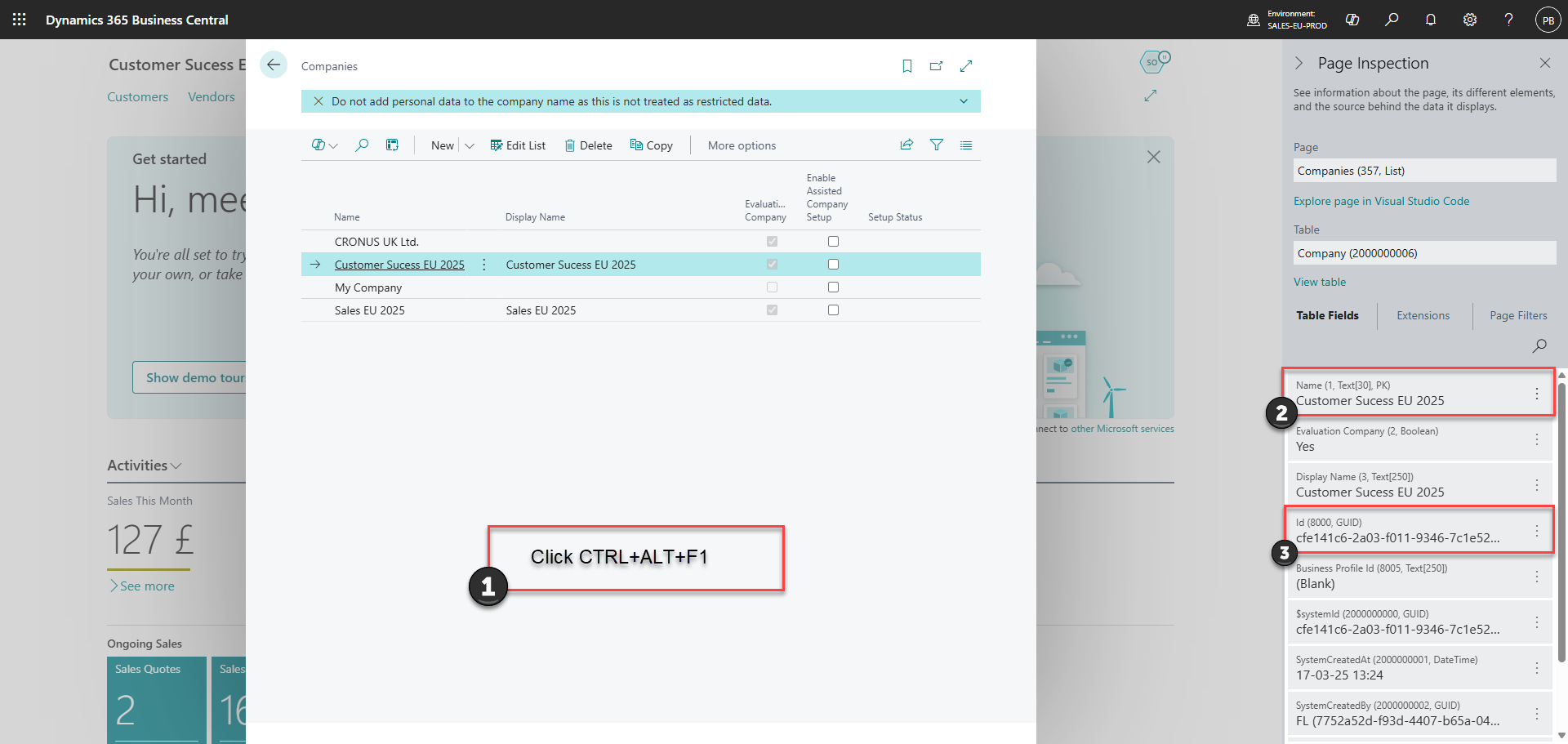The image size is (1568, 744).
Task: Click View table link
Action: tap(1320, 282)
